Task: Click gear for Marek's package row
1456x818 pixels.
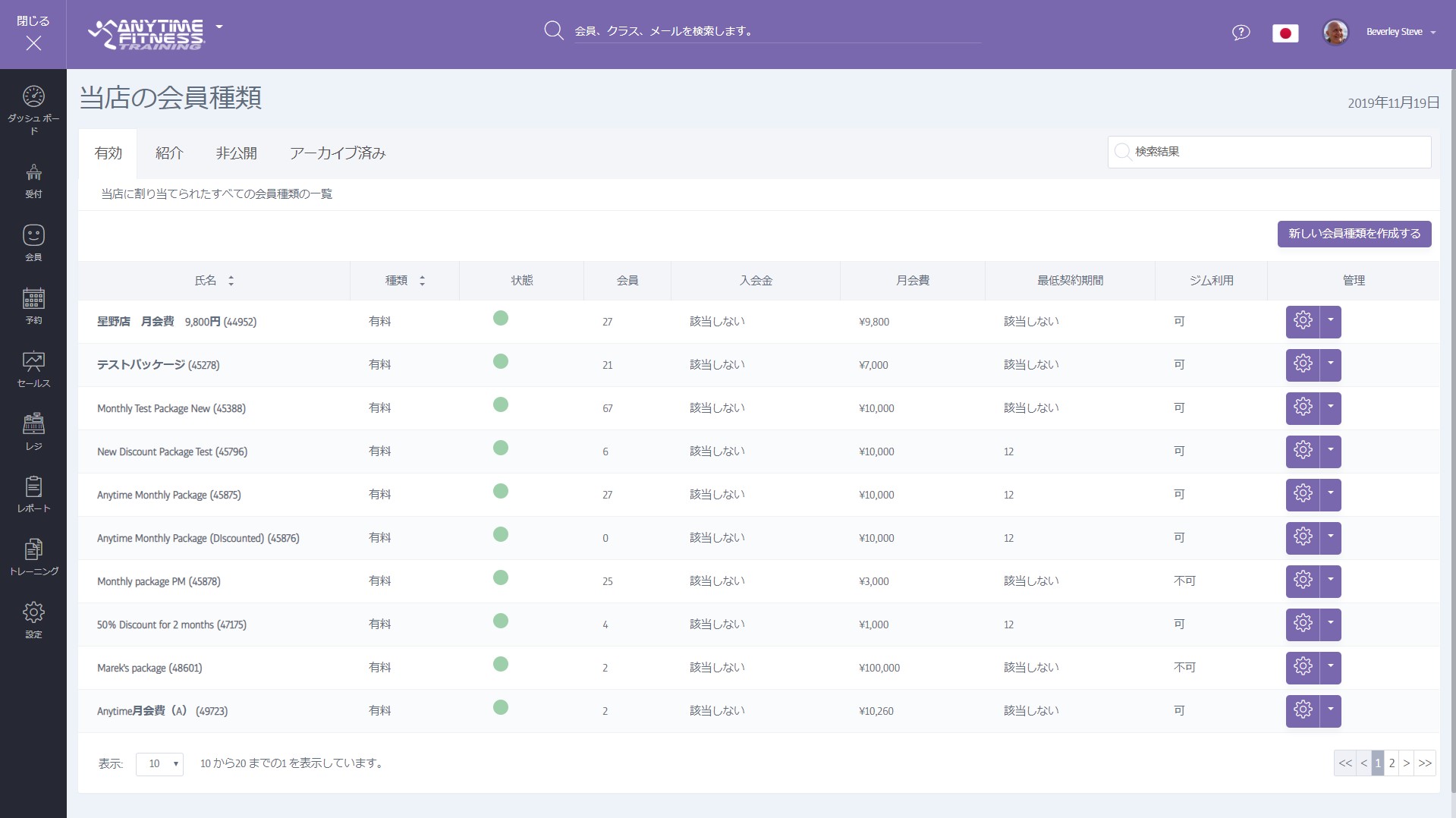Action: (1303, 668)
